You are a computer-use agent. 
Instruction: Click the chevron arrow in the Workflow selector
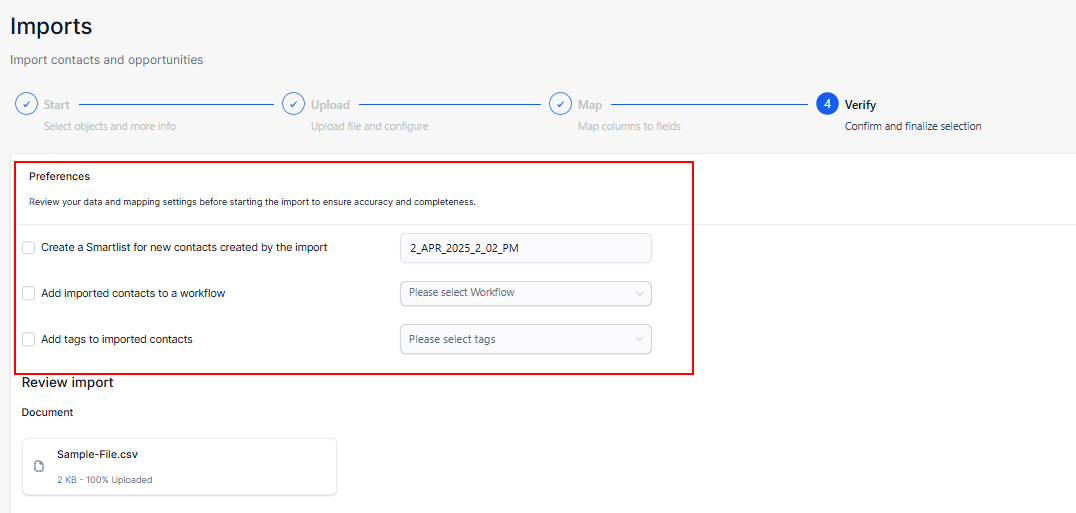click(x=639, y=294)
